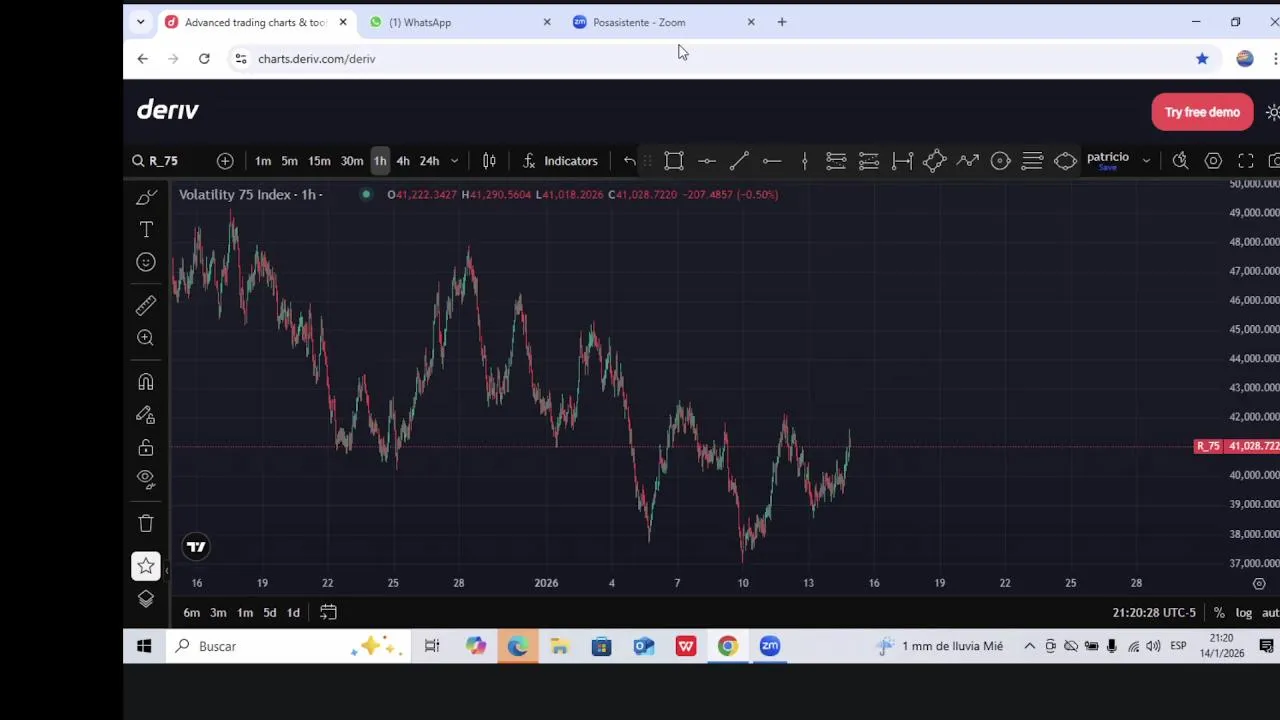Select the 1h chart interval
Screen dimensions: 1280x720
(x=380, y=161)
